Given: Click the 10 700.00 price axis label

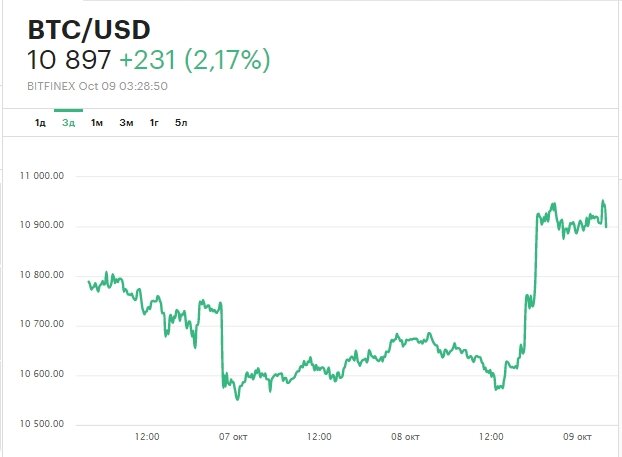Looking at the screenshot, I should [x=42, y=325].
